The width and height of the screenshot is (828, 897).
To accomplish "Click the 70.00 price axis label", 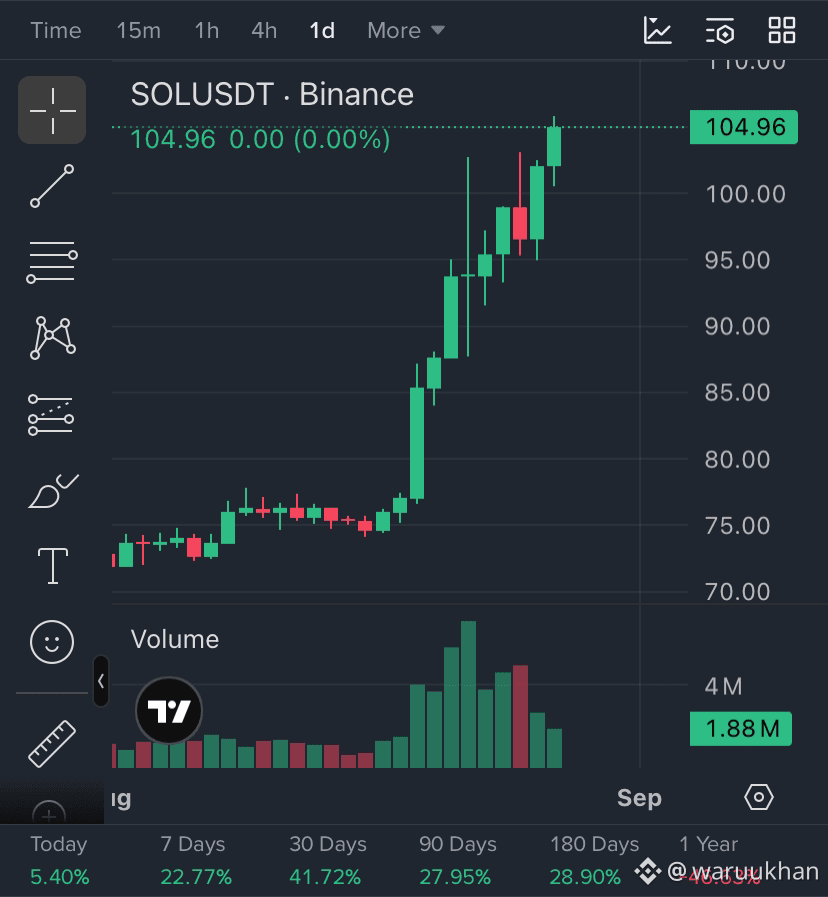I will [738, 592].
